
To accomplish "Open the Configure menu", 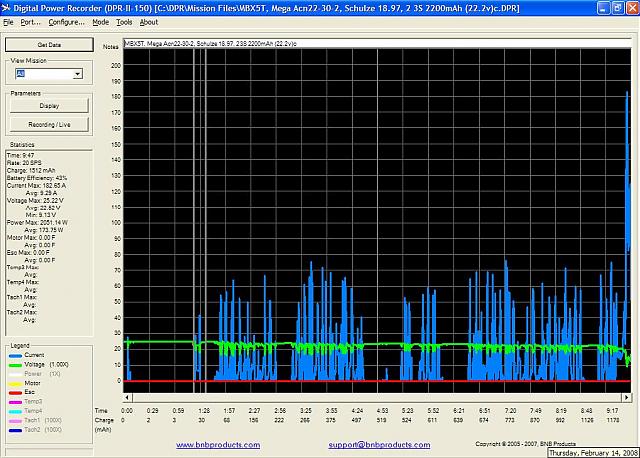I will (x=66, y=21).
